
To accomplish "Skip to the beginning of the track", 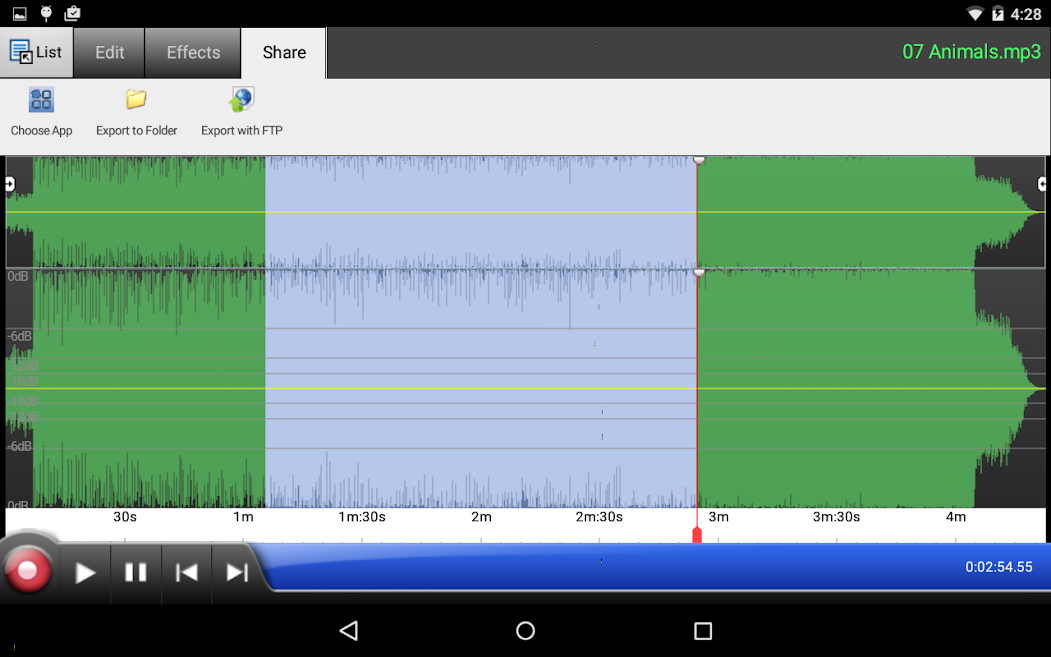I will coord(186,572).
